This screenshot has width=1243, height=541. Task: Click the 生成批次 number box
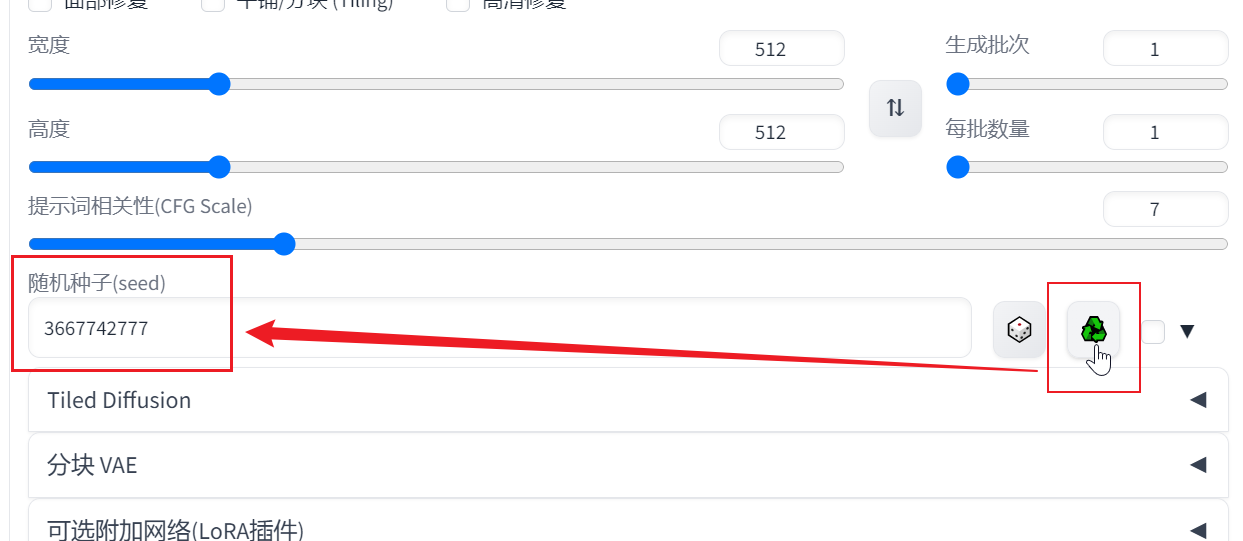coord(1165,49)
